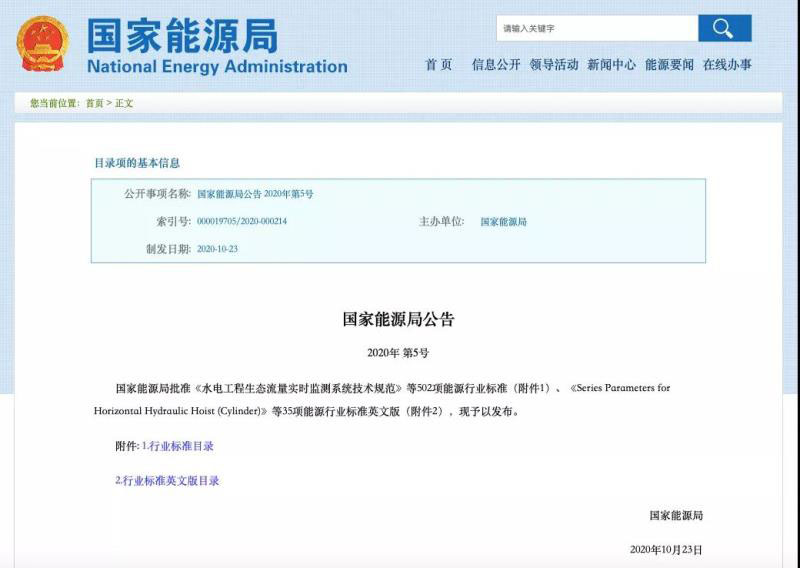
Task: Click the 首页 breadcrumb link
Action: (x=94, y=103)
